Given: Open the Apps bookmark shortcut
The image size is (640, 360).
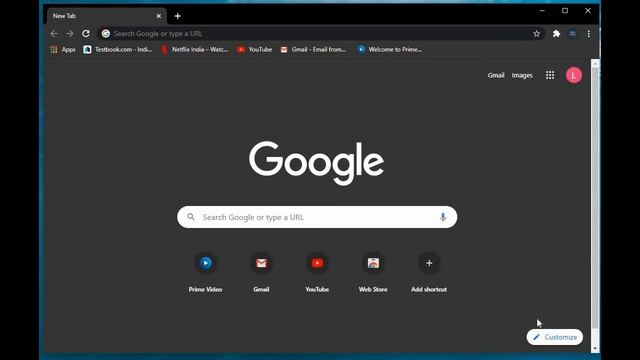Looking at the screenshot, I should pyautogui.click(x=63, y=49).
